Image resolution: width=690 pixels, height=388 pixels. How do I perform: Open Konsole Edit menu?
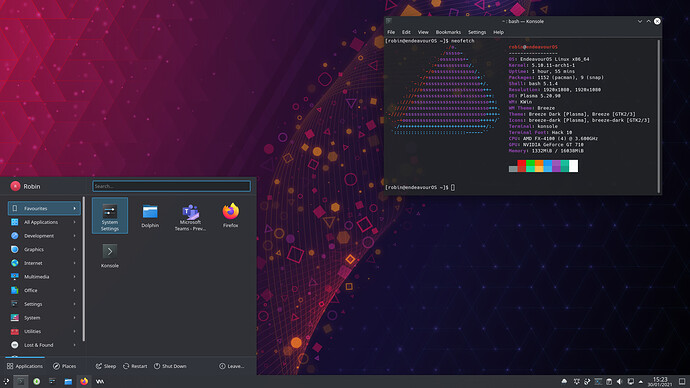click(x=406, y=32)
